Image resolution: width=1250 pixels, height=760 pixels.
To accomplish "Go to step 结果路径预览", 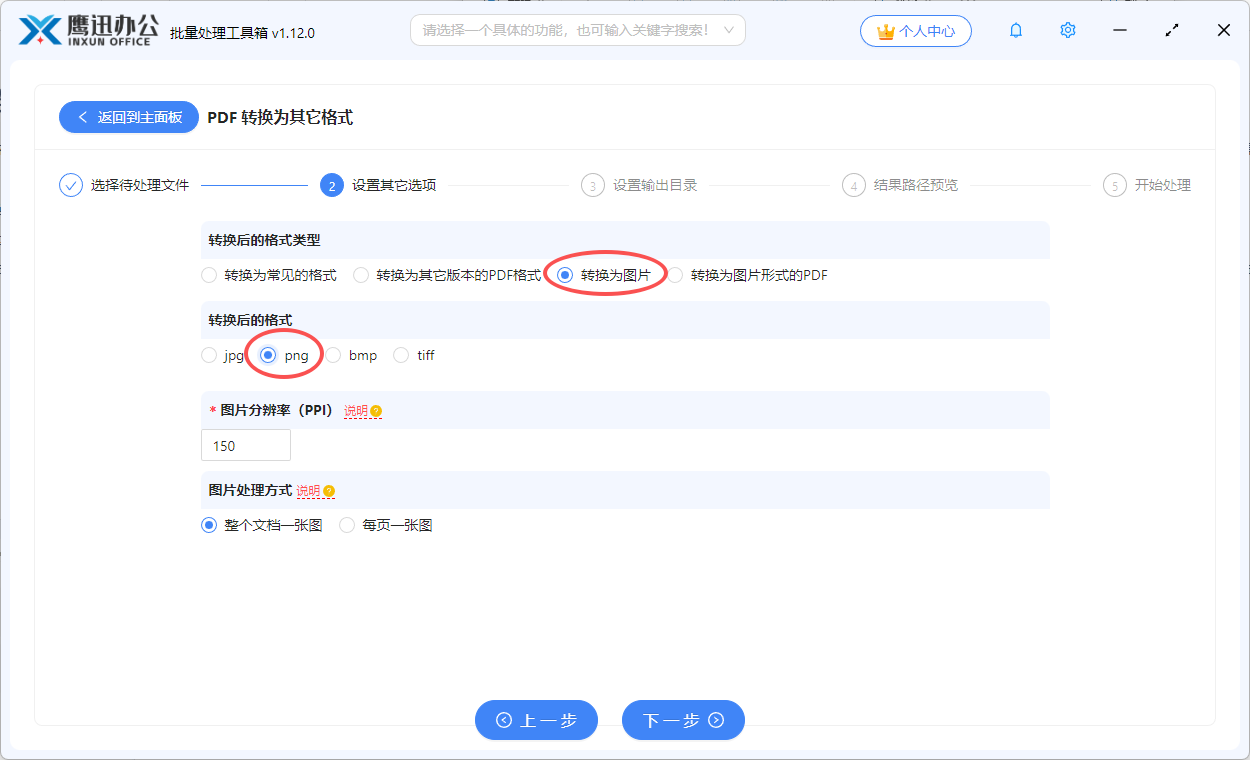I will point(916,185).
